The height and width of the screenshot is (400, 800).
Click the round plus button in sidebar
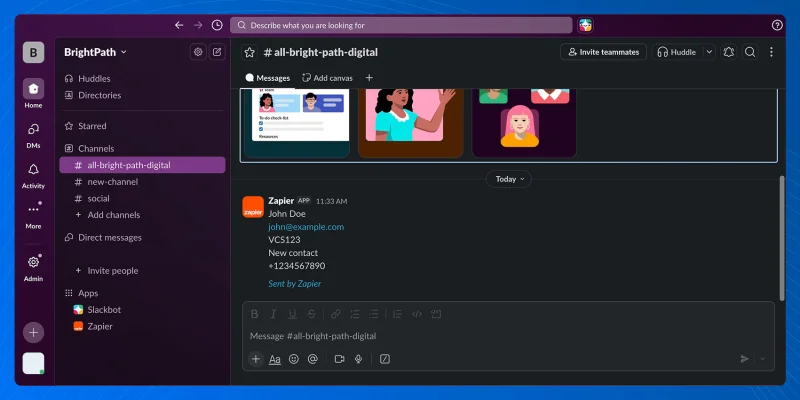pos(33,333)
